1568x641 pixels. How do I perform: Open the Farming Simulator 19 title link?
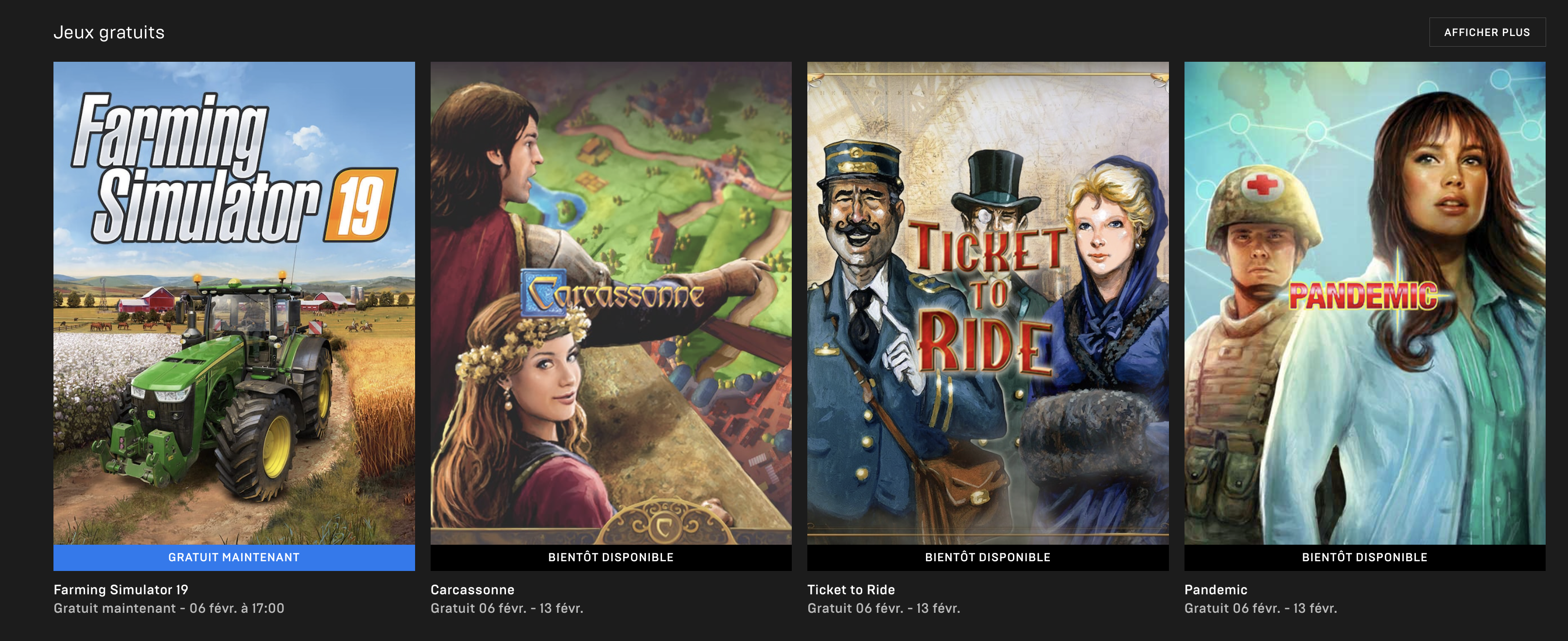click(121, 590)
